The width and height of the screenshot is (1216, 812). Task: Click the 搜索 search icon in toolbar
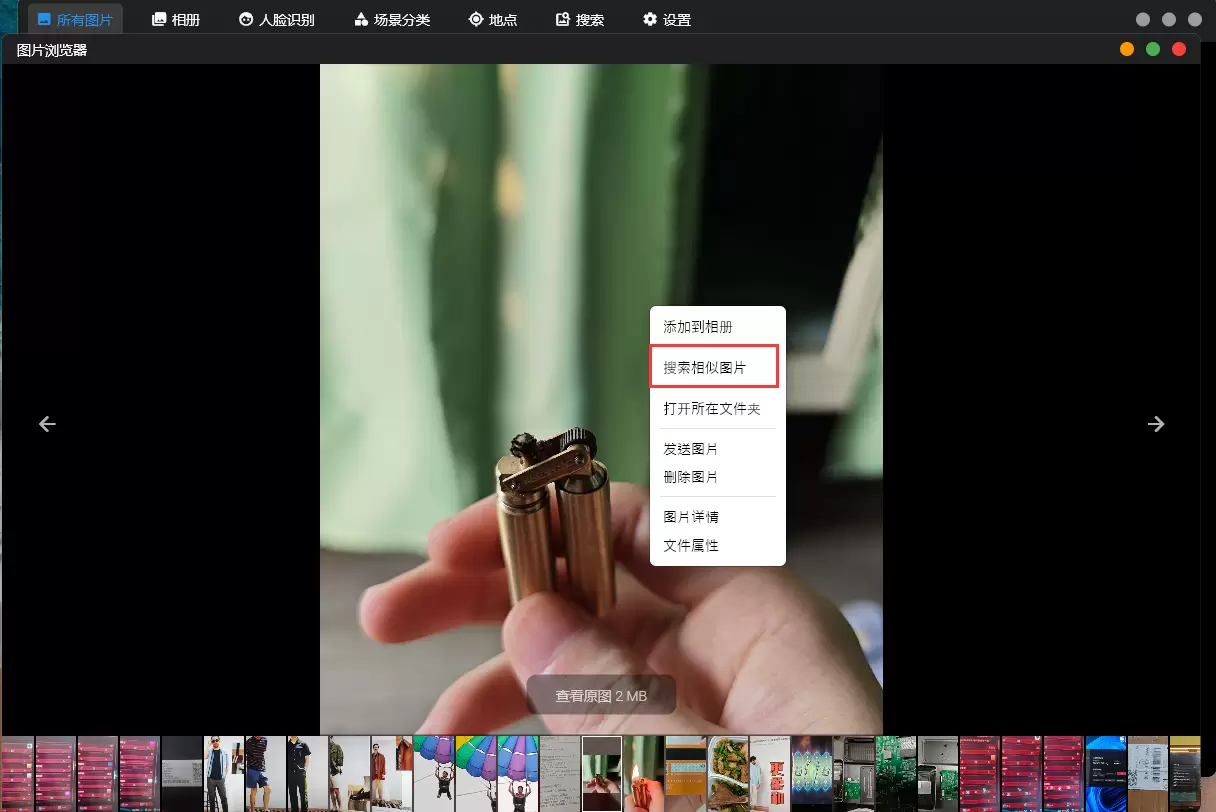(x=563, y=19)
